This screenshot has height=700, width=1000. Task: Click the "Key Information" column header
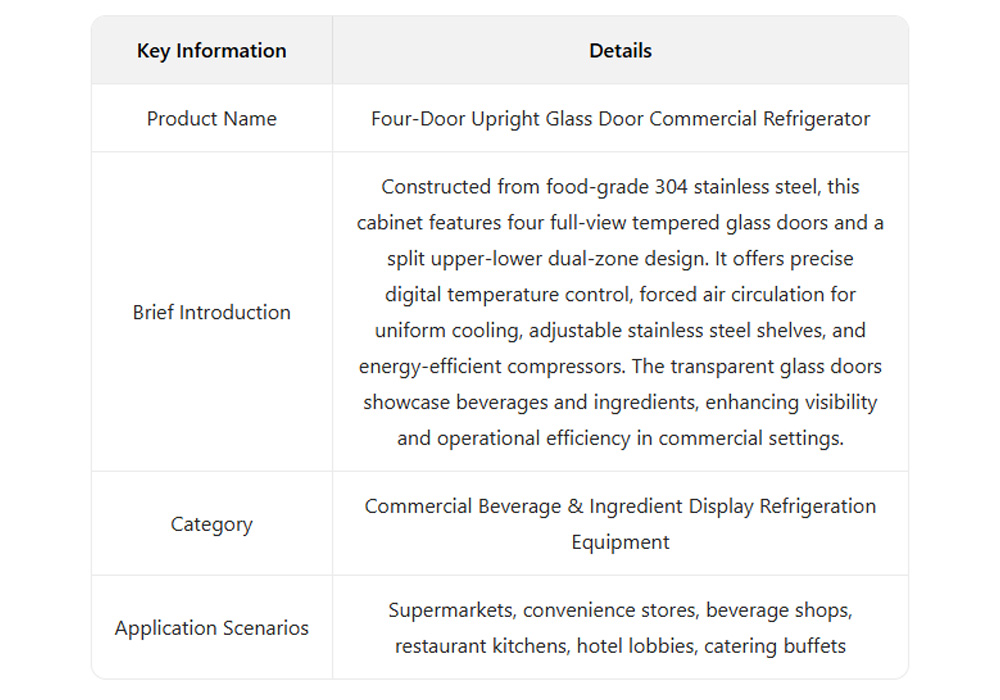[x=211, y=51]
